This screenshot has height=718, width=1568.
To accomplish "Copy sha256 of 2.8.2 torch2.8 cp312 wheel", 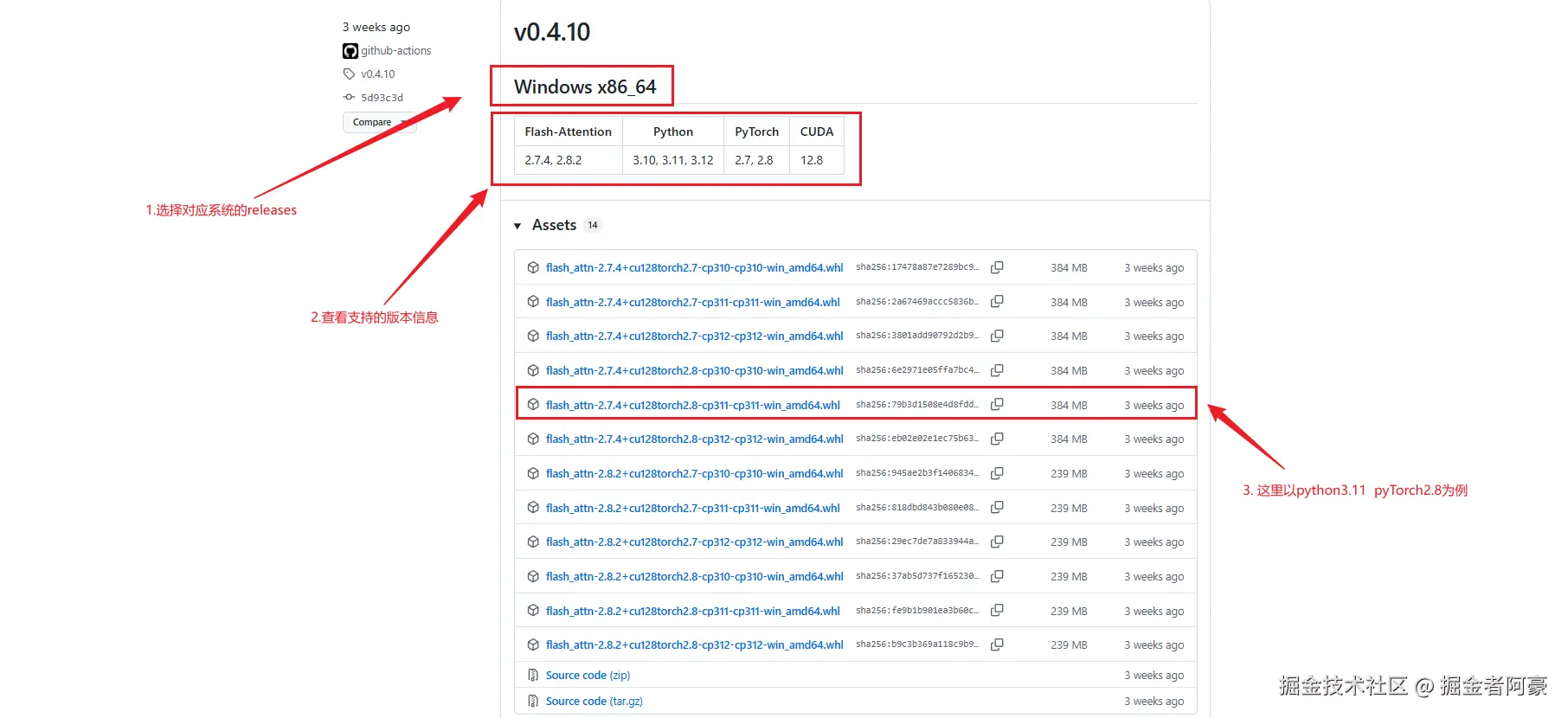I will coord(997,644).
